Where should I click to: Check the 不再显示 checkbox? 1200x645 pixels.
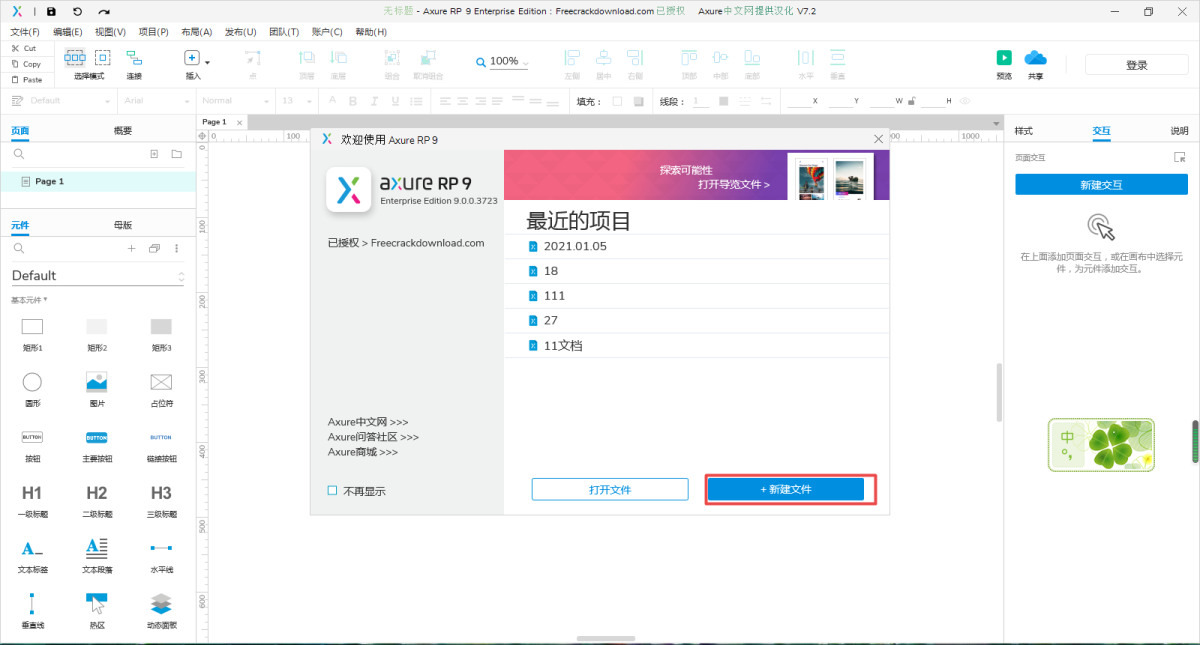tap(333, 491)
